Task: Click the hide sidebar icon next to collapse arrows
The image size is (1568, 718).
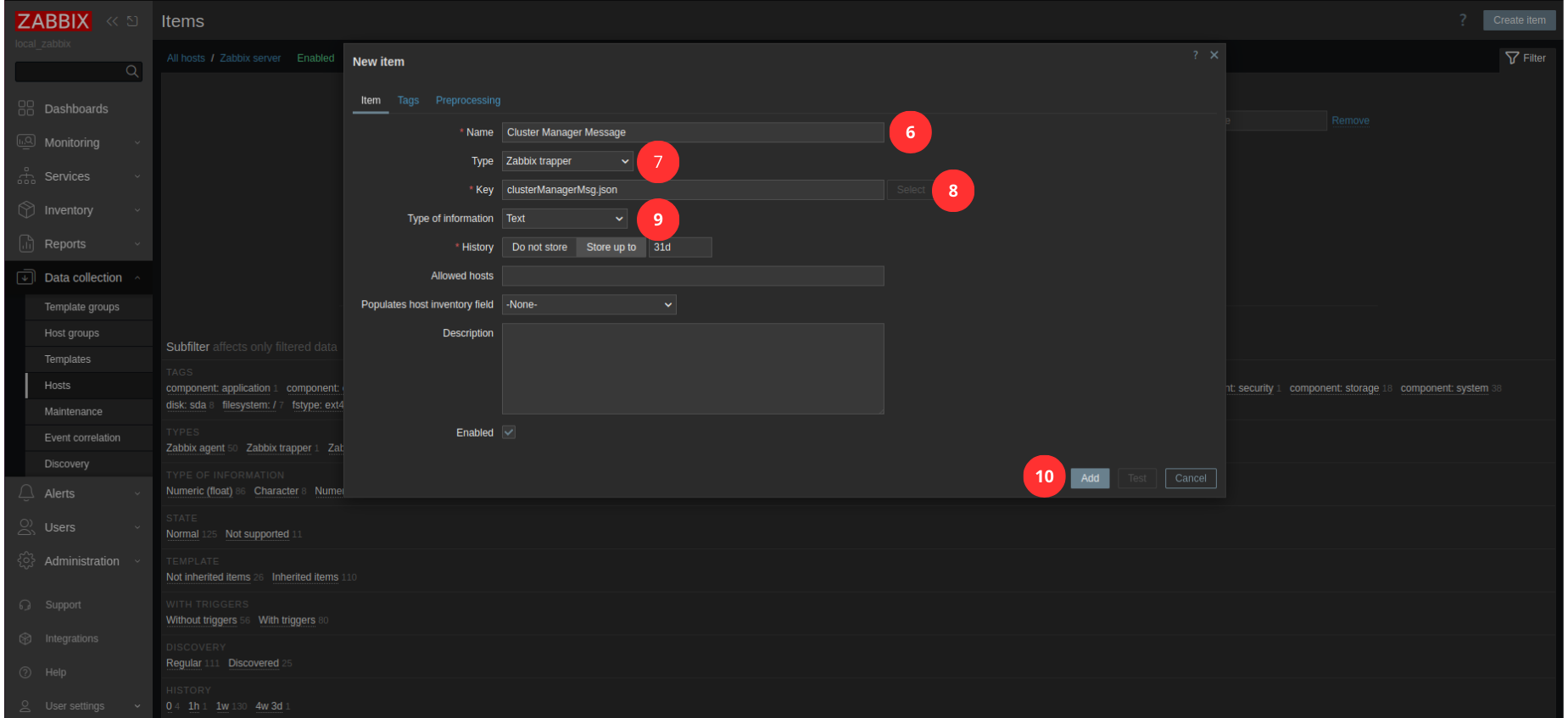Action: pyautogui.click(x=132, y=21)
